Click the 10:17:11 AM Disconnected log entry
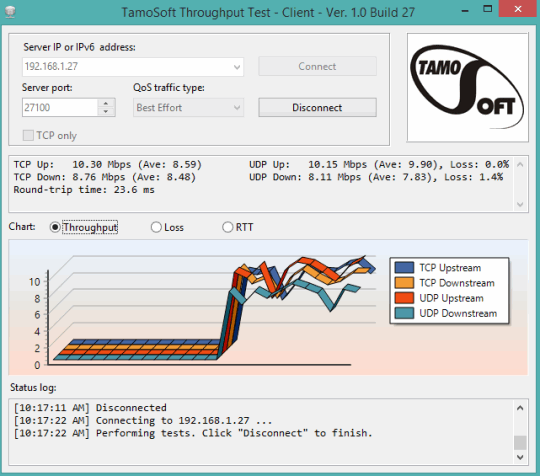Viewport: 540px width, 476px height. click(x=90, y=408)
